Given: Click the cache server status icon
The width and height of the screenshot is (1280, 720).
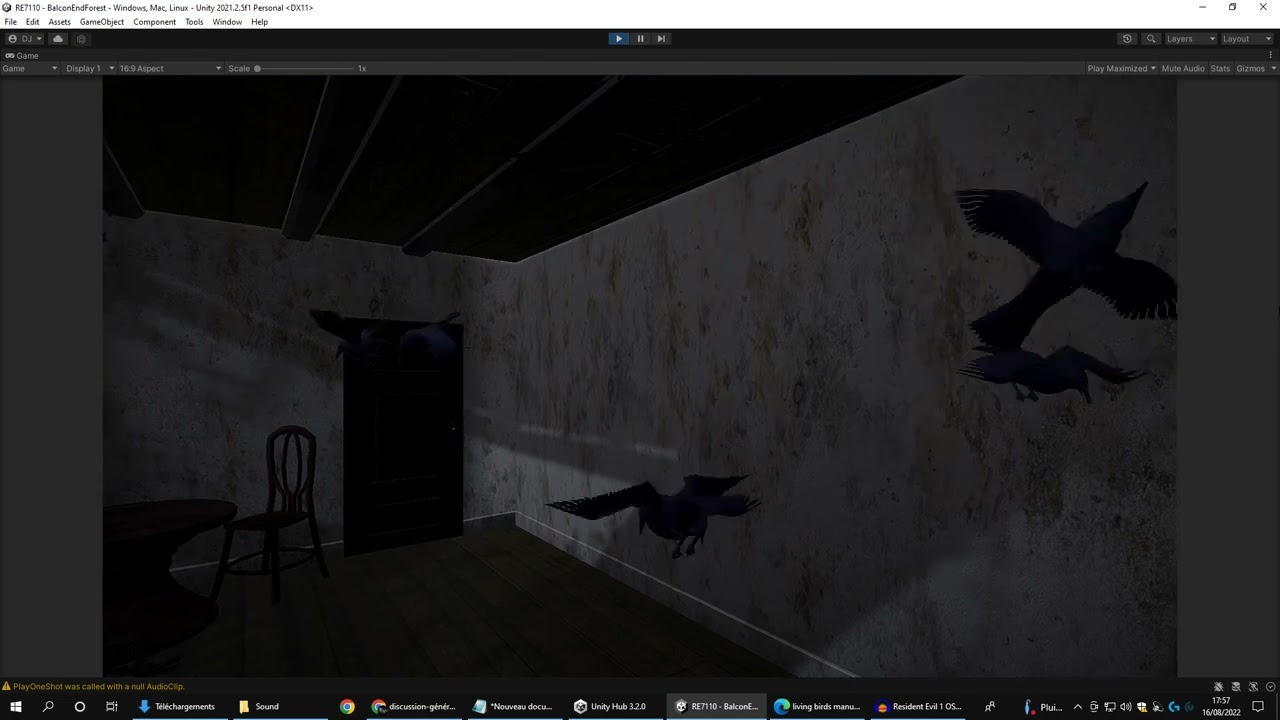Looking at the screenshot, I should [1236, 687].
